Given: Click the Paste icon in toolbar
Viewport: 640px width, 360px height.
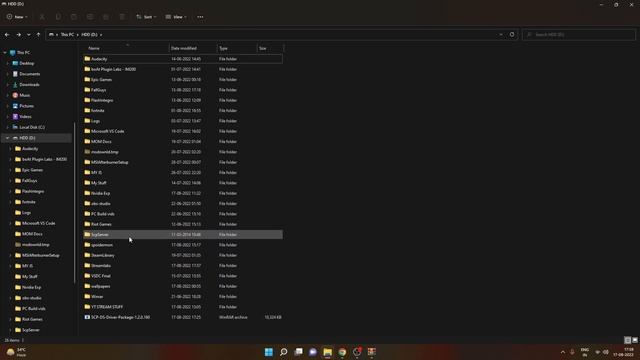Looking at the screenshot, I should [x=74, y=17].
